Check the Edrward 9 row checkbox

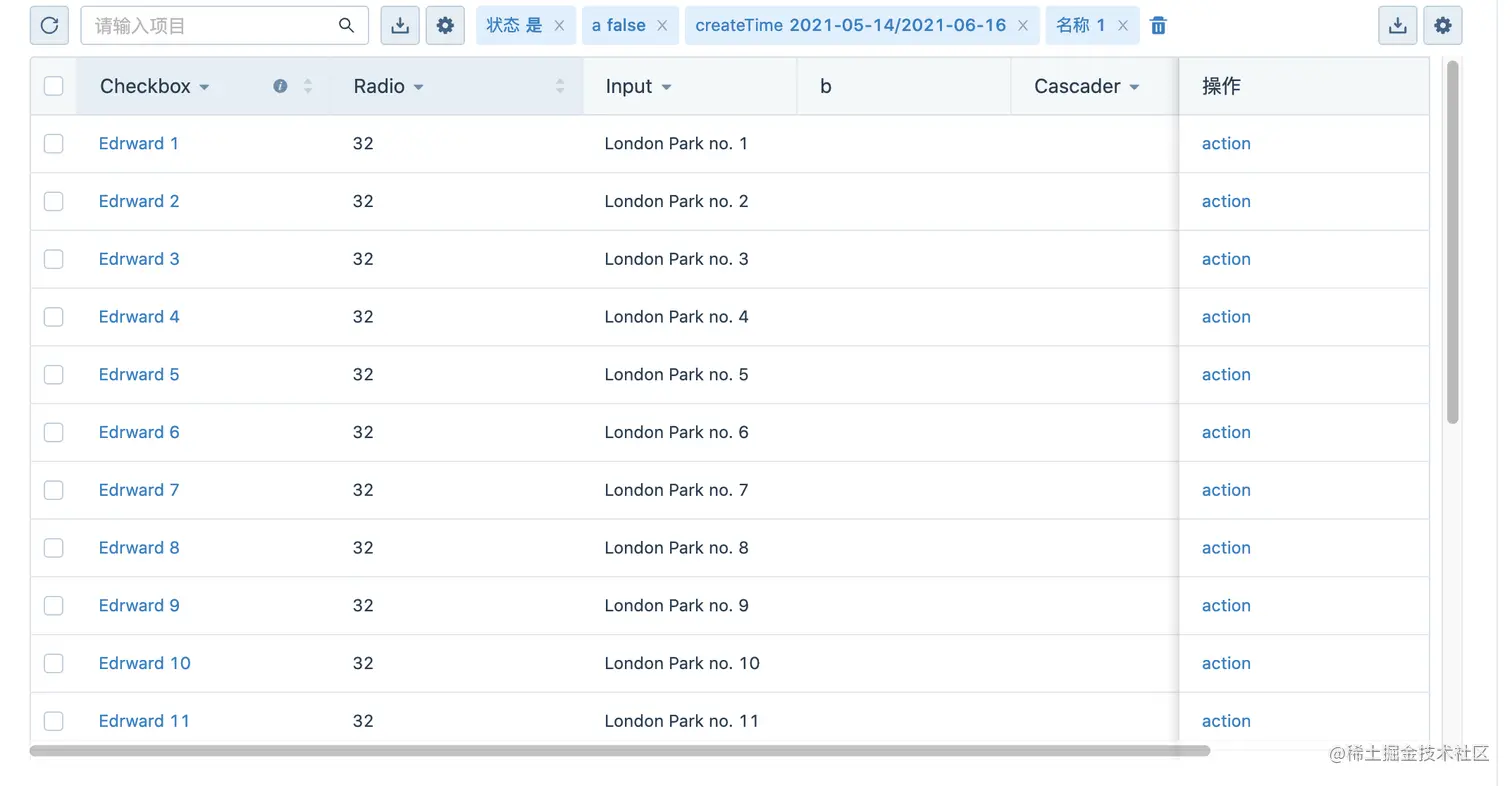pyautogui.click(x=54, y=606)
